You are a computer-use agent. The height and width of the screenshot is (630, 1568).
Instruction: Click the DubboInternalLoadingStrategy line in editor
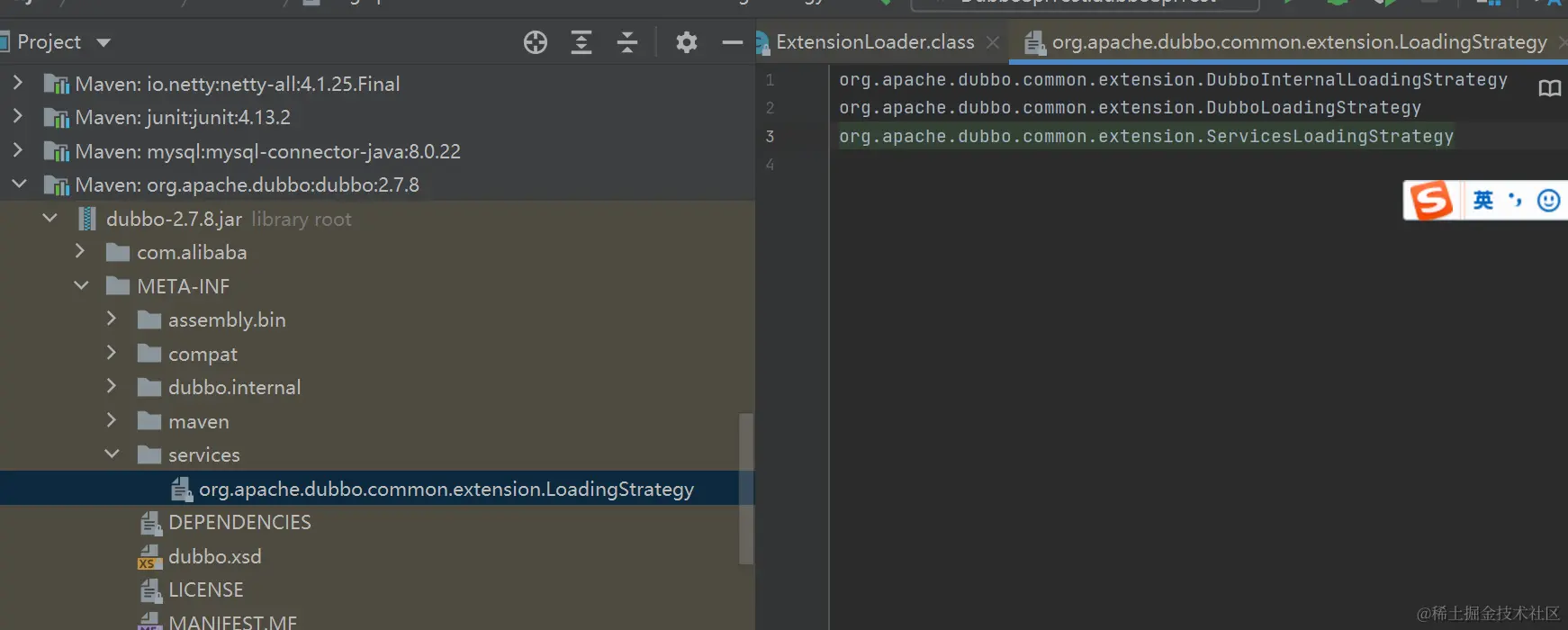pos(1173,79)
